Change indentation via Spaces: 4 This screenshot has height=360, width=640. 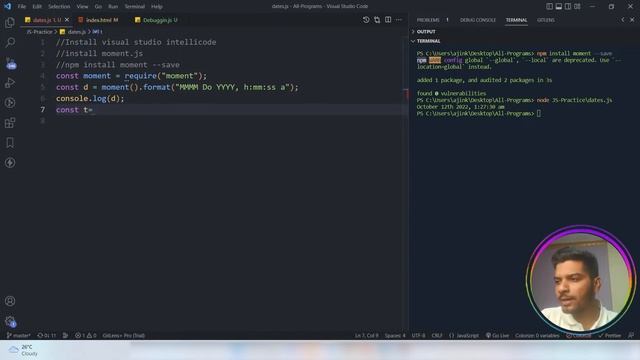click(x=395, y=335)
